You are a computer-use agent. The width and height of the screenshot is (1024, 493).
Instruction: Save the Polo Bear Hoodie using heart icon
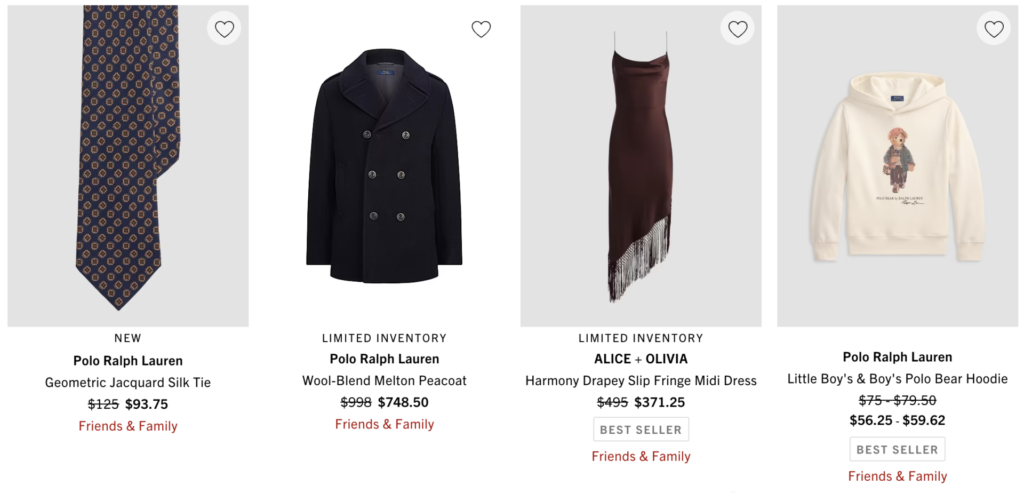[994, 29]
